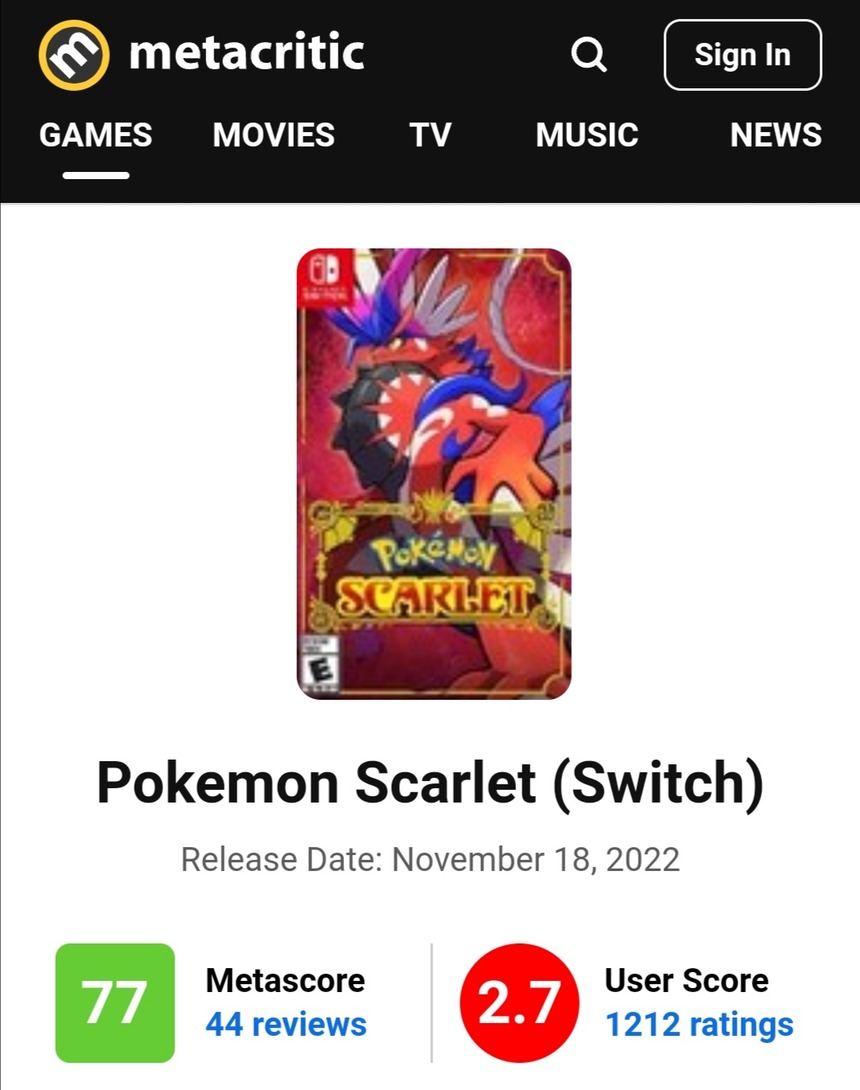The image size is (860, 1090).
Task: Open search with the magnifier icon
Action: click(x=588, y=55)
